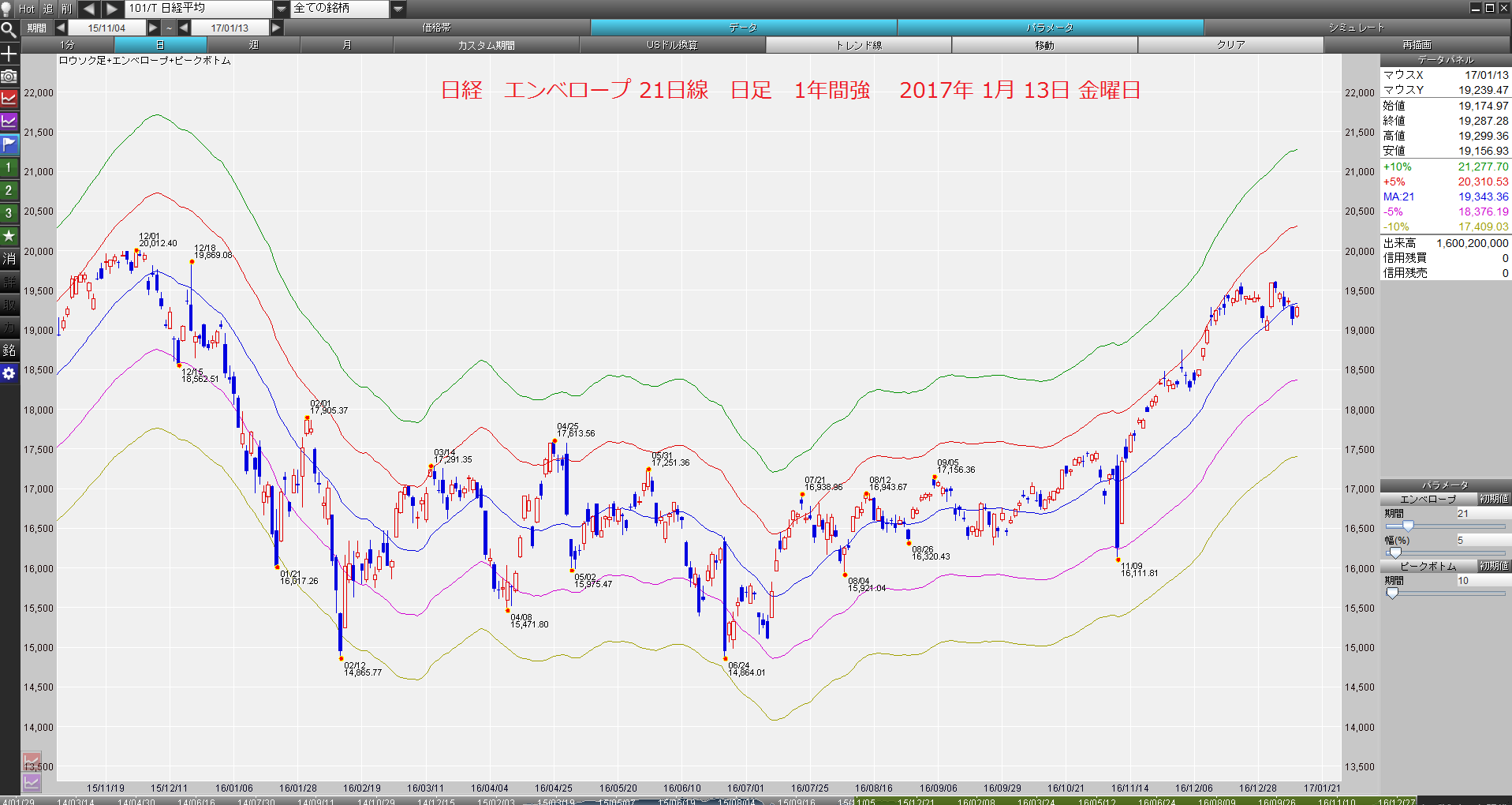Click the magnifying glass search icon
This screenshot has height=805, width=1512.
9,30
